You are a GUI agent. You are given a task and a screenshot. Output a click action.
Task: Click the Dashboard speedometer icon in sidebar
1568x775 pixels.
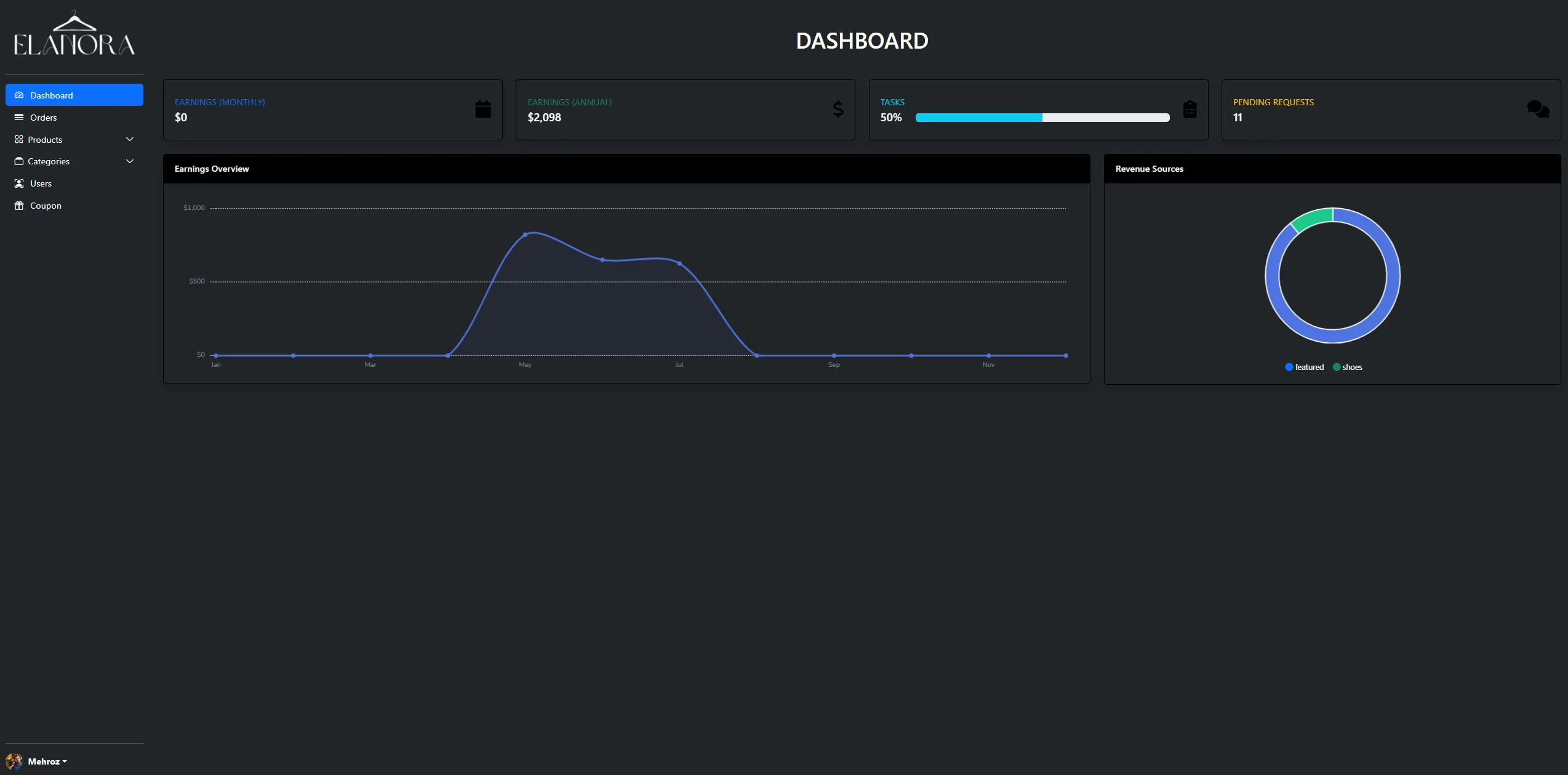[19, 95]
